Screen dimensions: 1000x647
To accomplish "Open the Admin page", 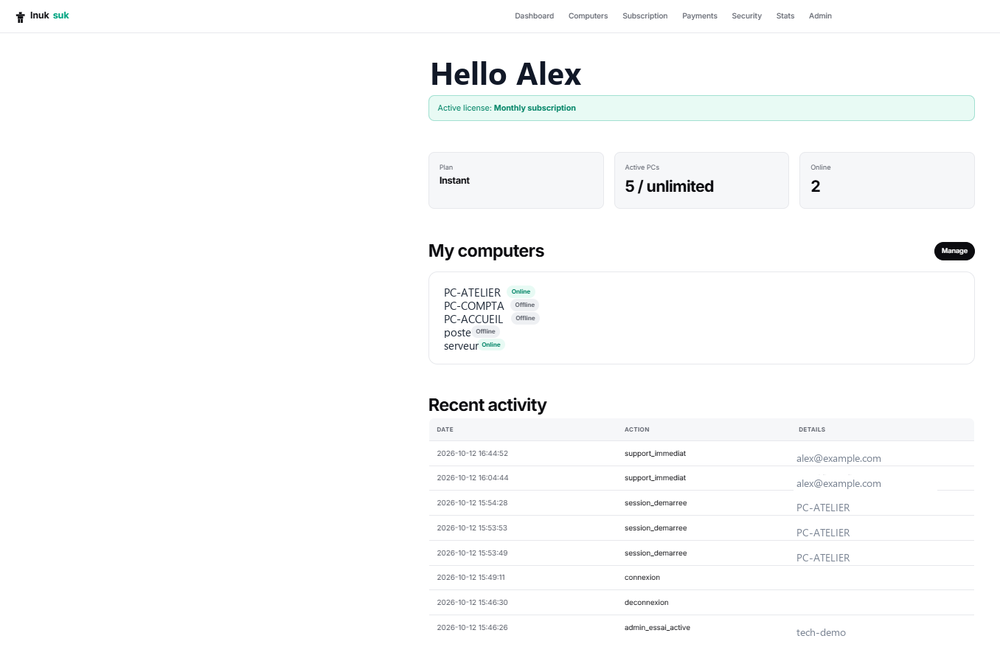I will coord(820,16).
